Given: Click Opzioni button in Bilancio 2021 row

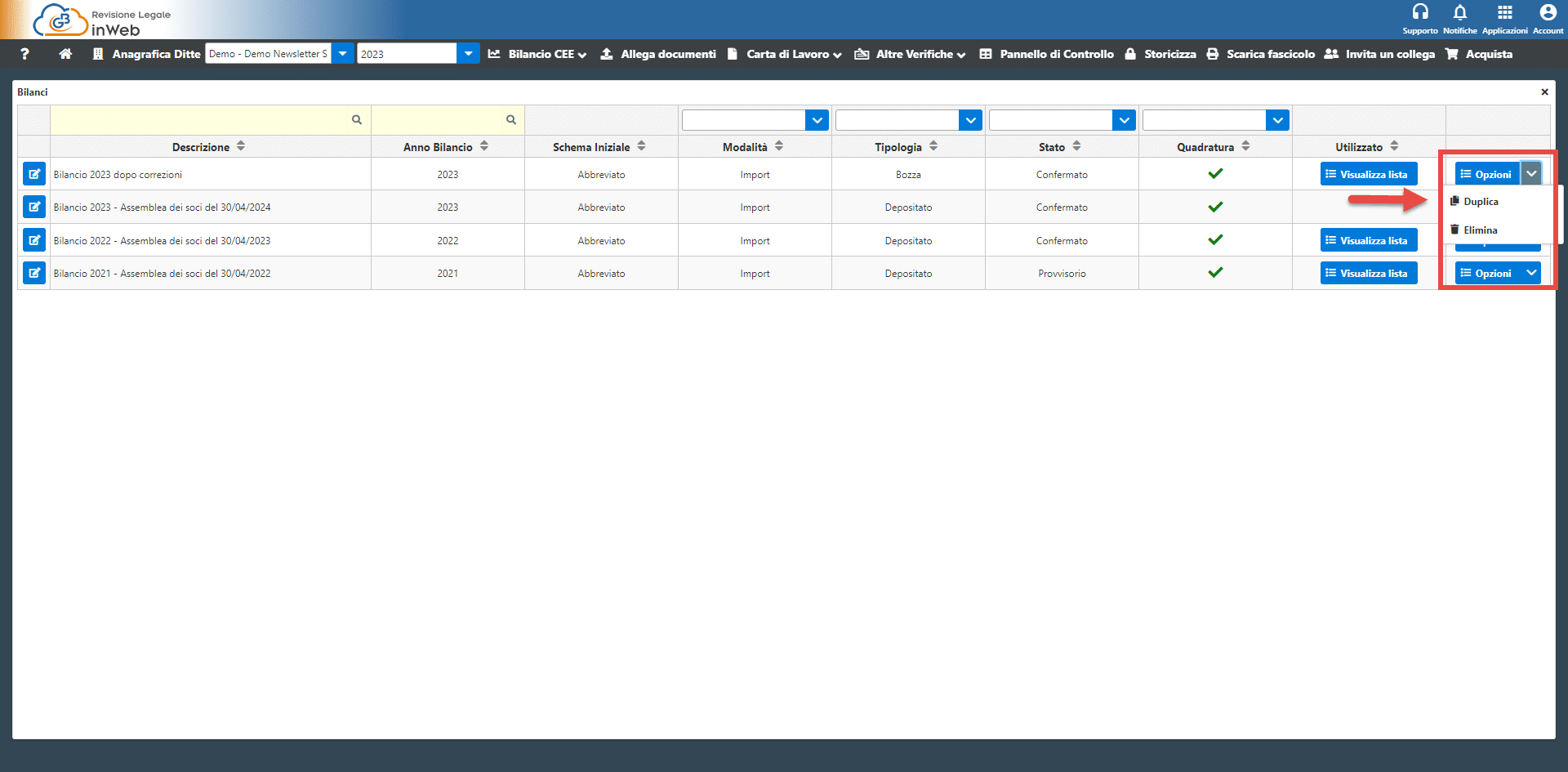Looking at the screenshot, I should [1487, 273].
